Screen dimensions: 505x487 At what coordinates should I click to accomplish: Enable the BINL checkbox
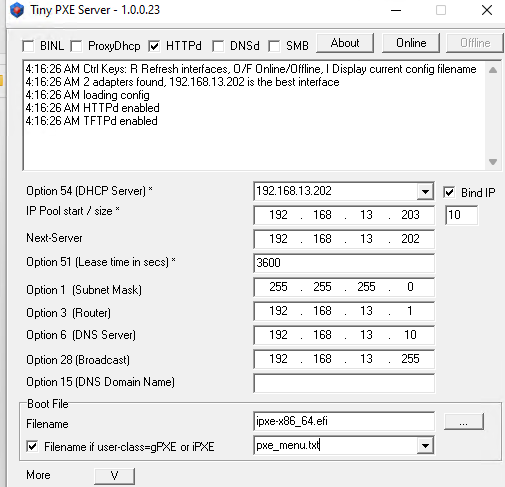point(28,46)
